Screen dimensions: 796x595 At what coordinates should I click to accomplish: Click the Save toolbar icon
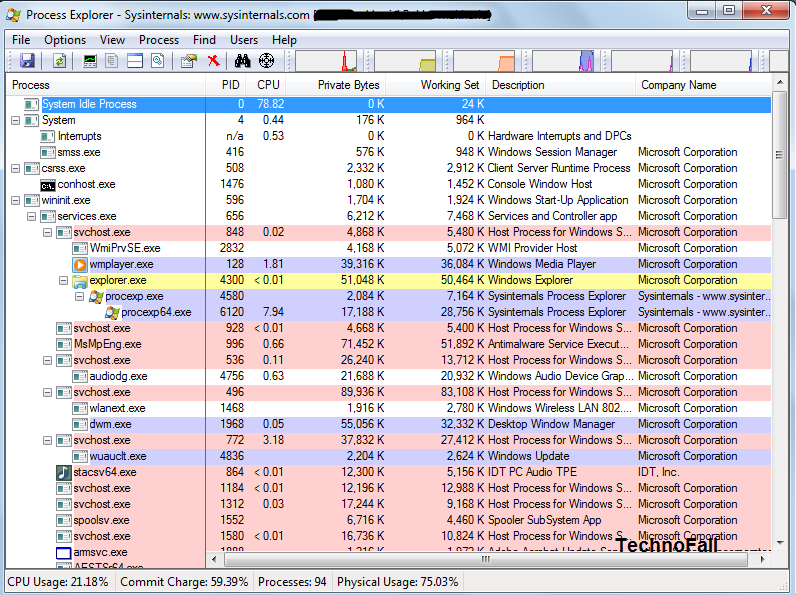(27, 61)
